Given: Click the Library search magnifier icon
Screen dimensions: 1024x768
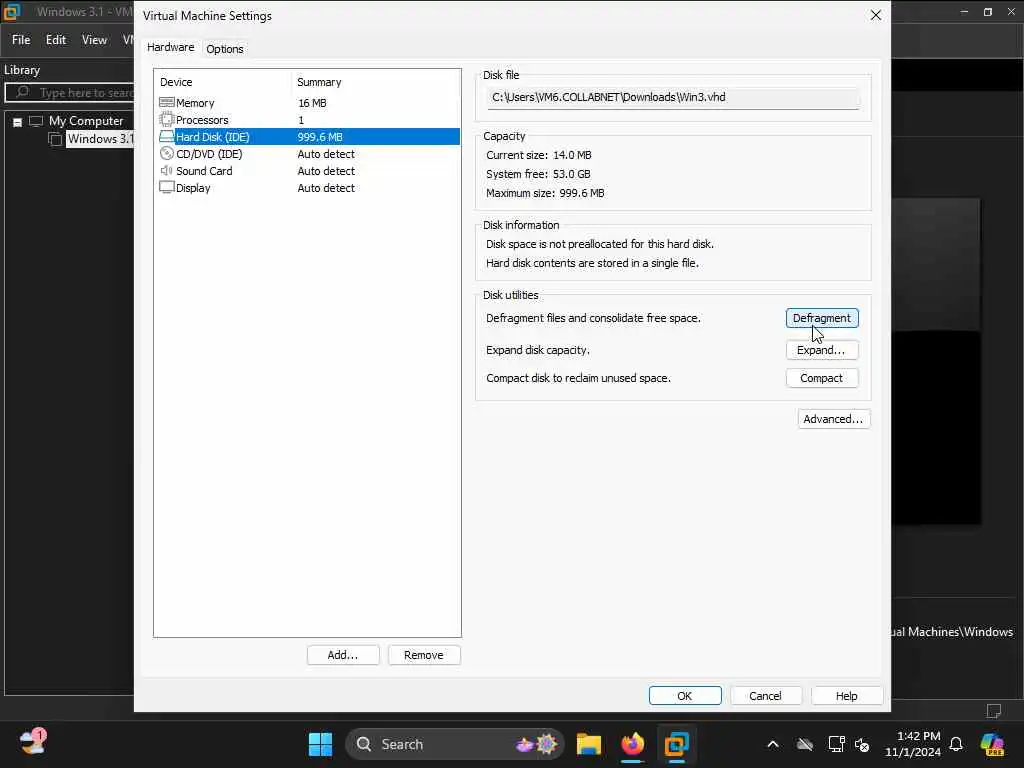Looking at the screenshot, I should tap(22, 92).
